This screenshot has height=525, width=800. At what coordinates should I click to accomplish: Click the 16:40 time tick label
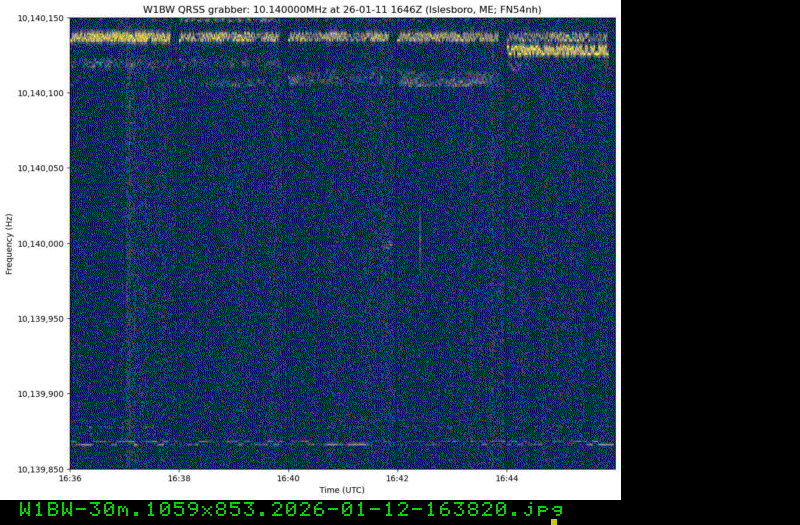(x=288, y=479)
